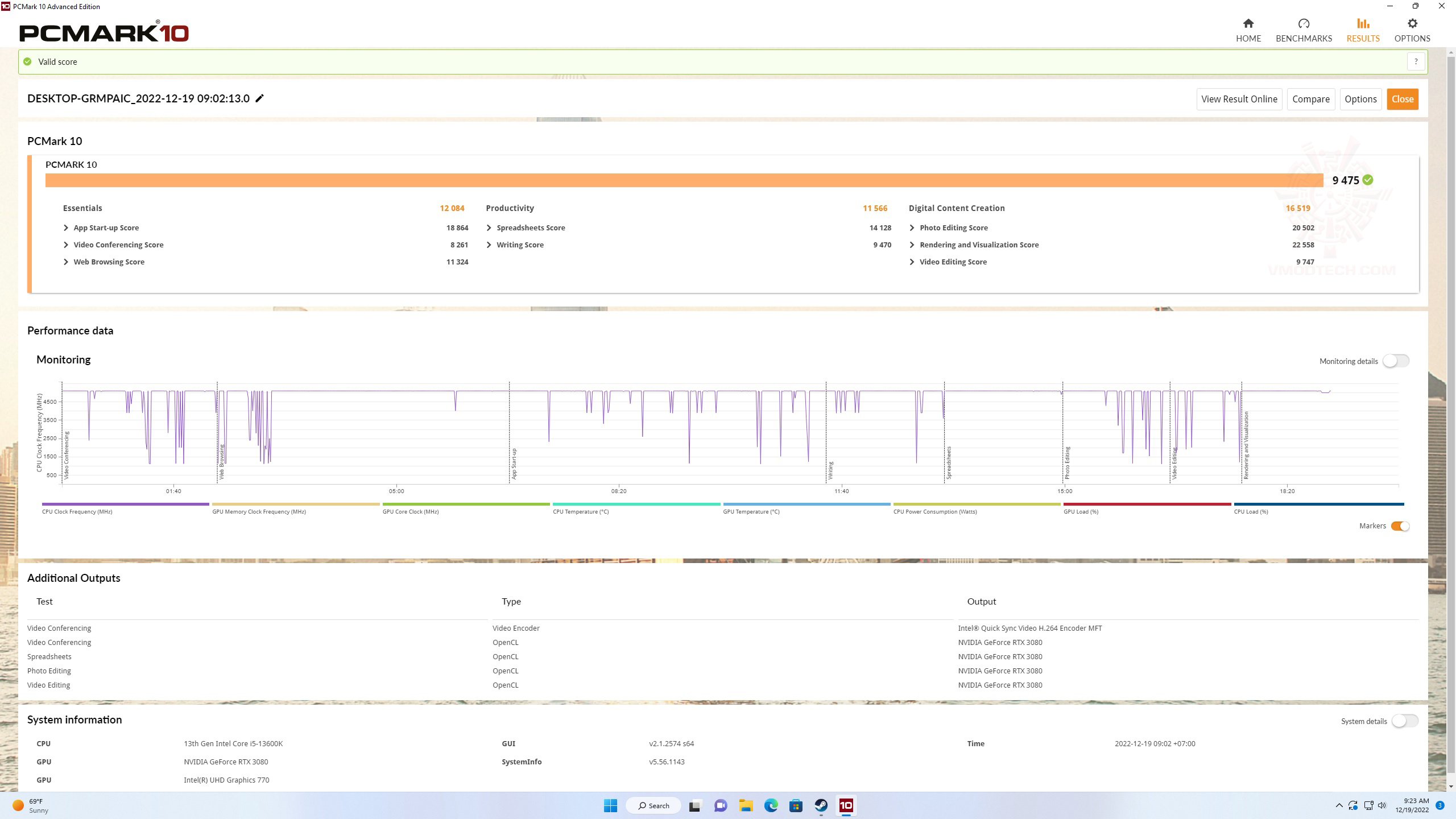Open Steam from the taskbar
Viewport: 1456px width, 819px height.
[x=821, y=805]
